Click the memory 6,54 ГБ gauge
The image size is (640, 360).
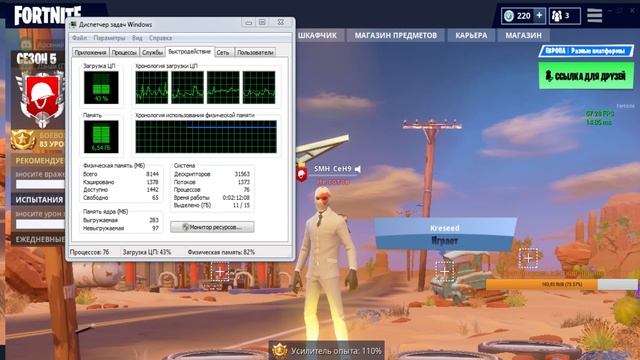click(x=101, y=136)
